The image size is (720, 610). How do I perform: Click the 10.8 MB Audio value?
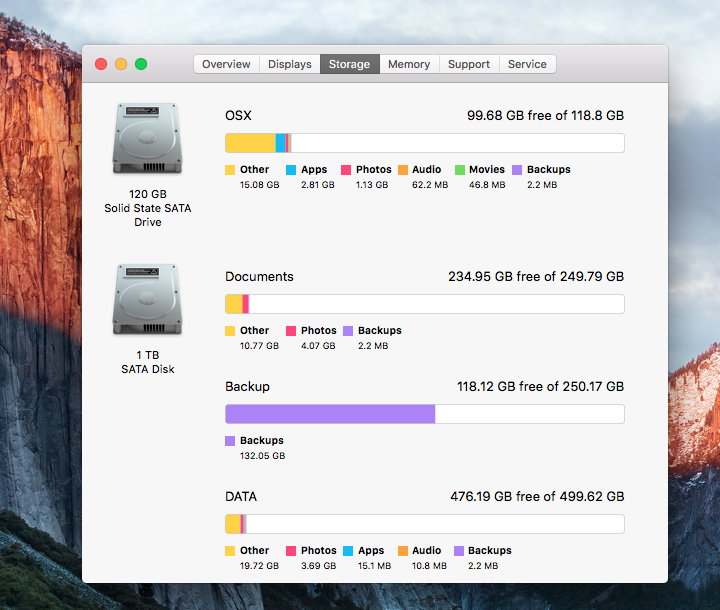point(429,566)
